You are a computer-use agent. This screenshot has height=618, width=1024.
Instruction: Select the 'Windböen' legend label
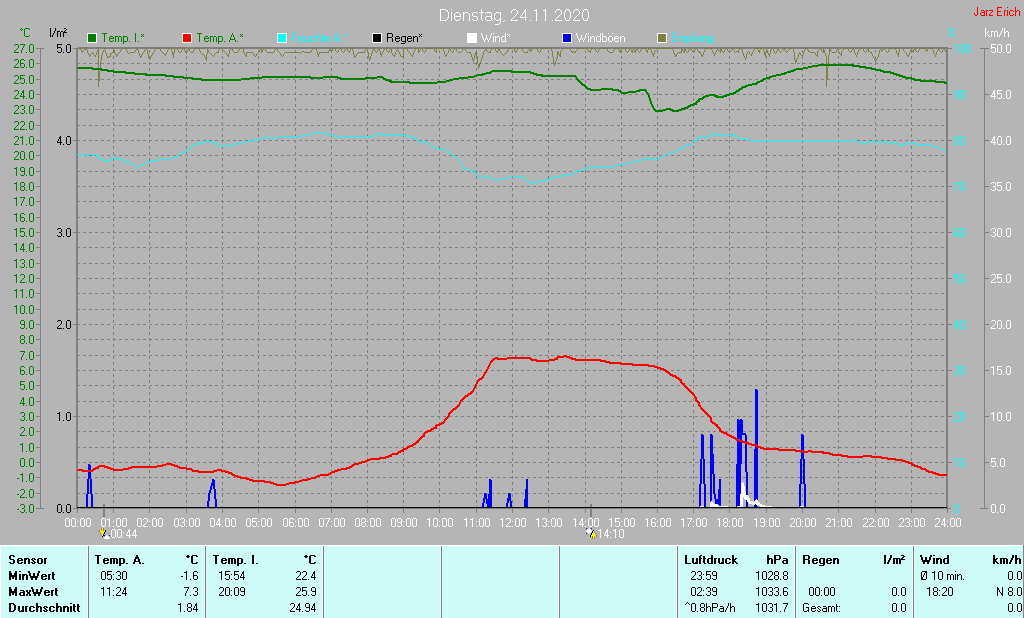[601, 39]
